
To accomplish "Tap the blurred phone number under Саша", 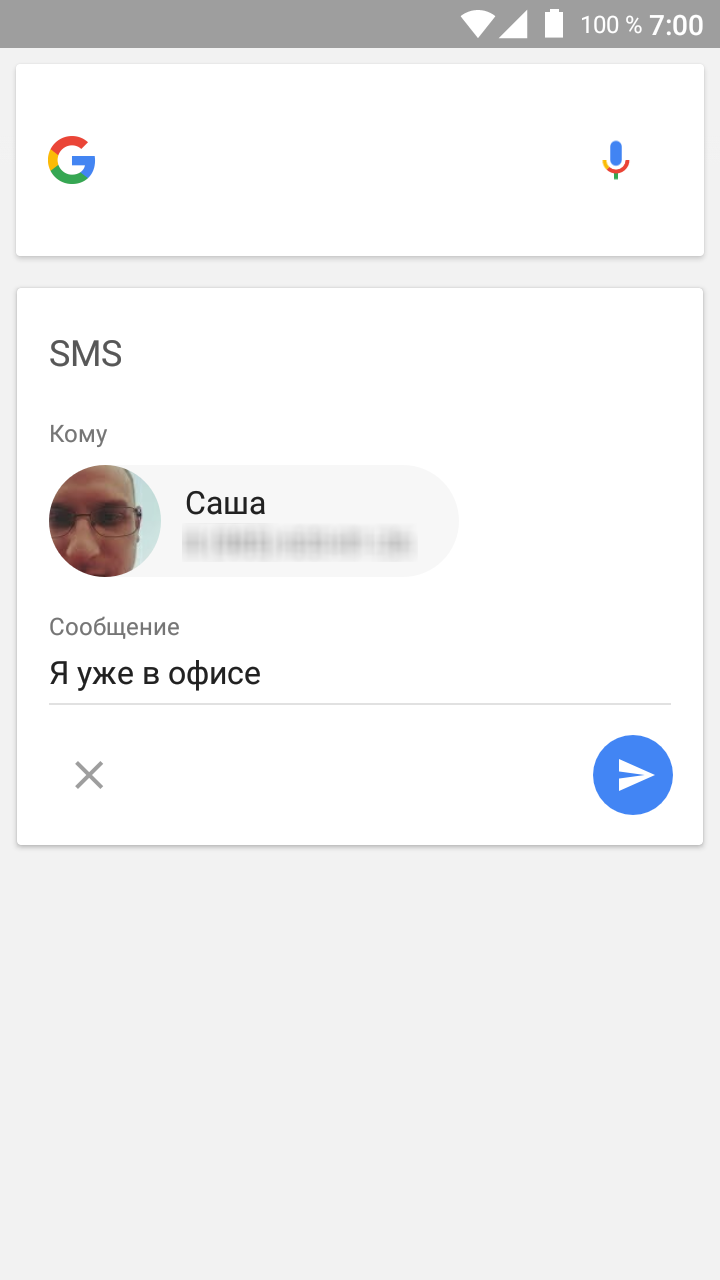I will point(299,544).
